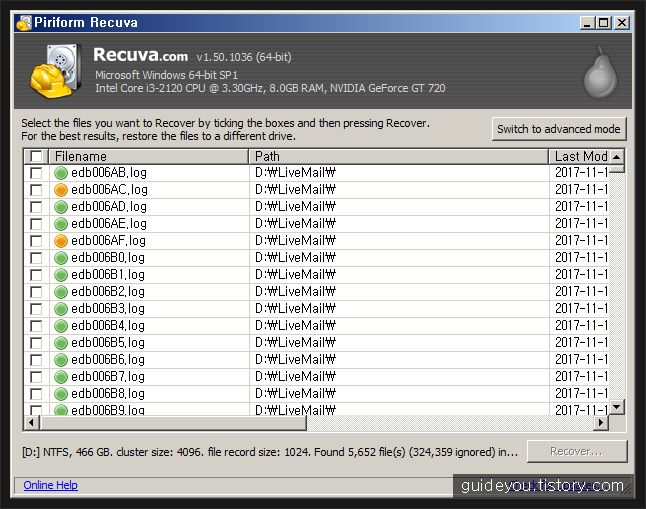
Task: Click the orange status icon for edb006AF.log
Action: [61, 241]
